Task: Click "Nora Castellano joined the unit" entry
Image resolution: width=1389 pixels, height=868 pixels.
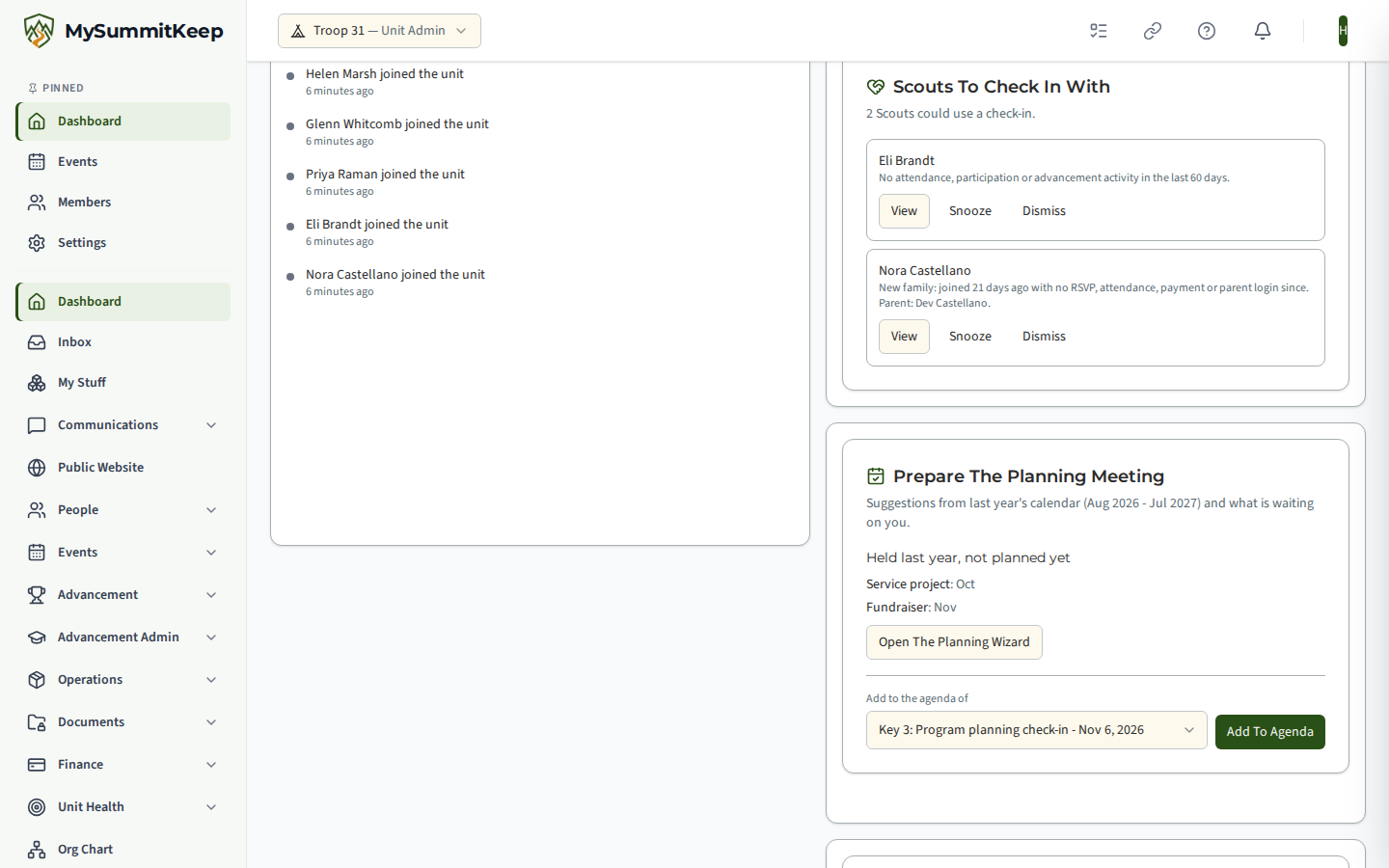Action: (x=395, y=275)
